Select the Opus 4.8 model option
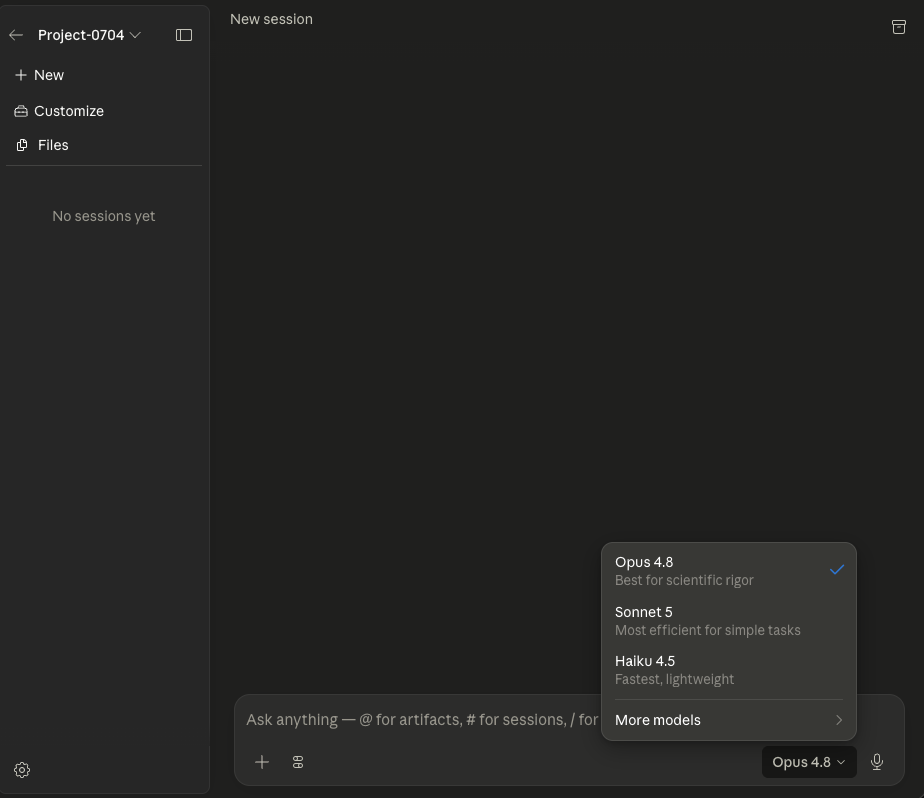The width and height of the screenshot is (924, 798). (x=729, y=571)
